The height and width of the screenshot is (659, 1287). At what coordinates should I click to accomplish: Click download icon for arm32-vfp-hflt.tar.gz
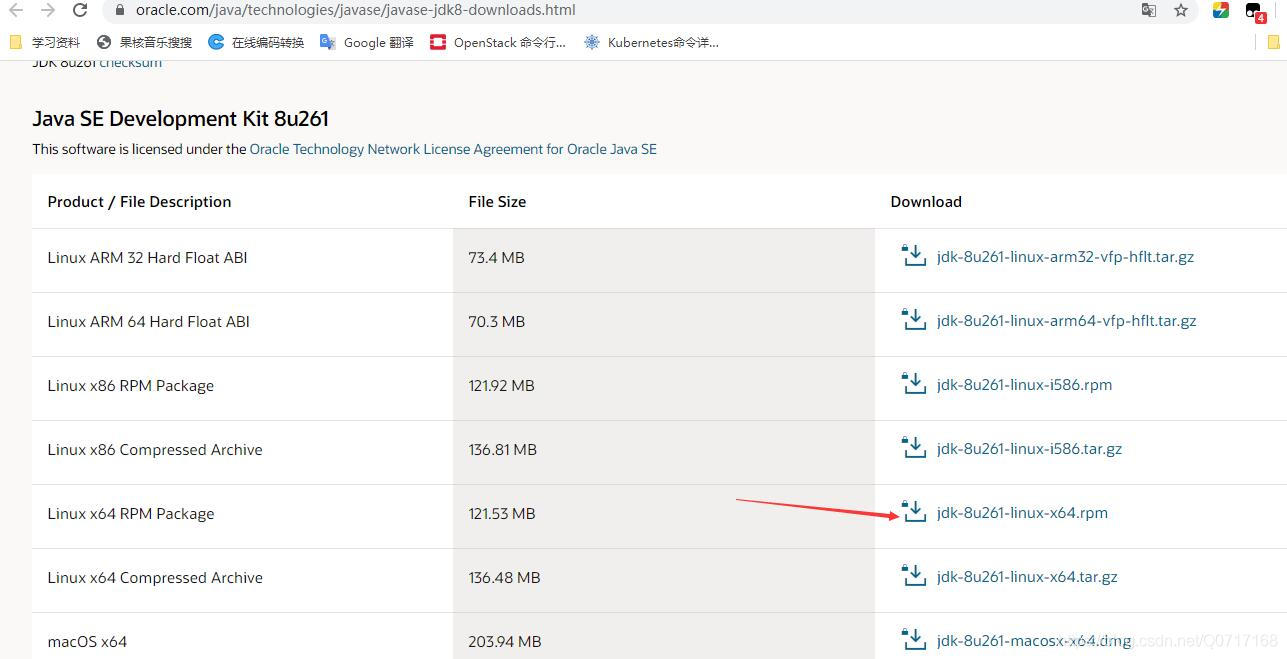tap(914, 256)
